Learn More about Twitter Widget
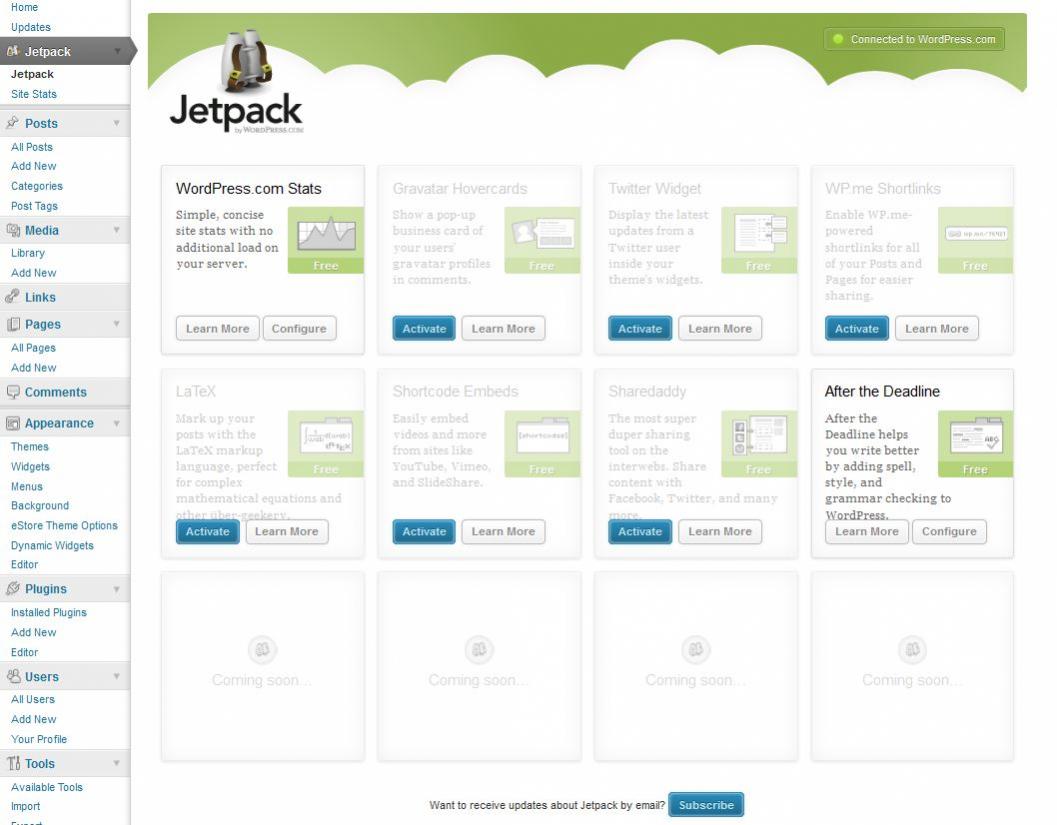The image size is (1057, 825). [720, 328]
